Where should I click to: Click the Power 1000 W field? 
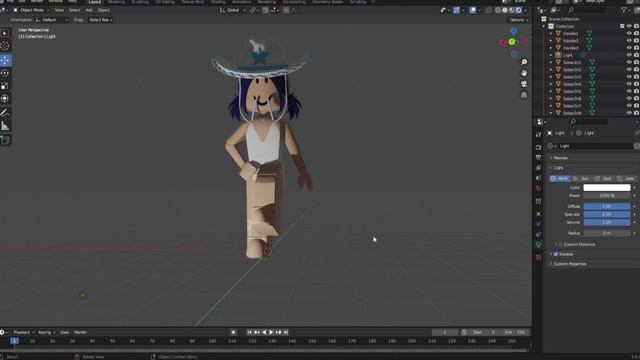click(x=607, y=196)
